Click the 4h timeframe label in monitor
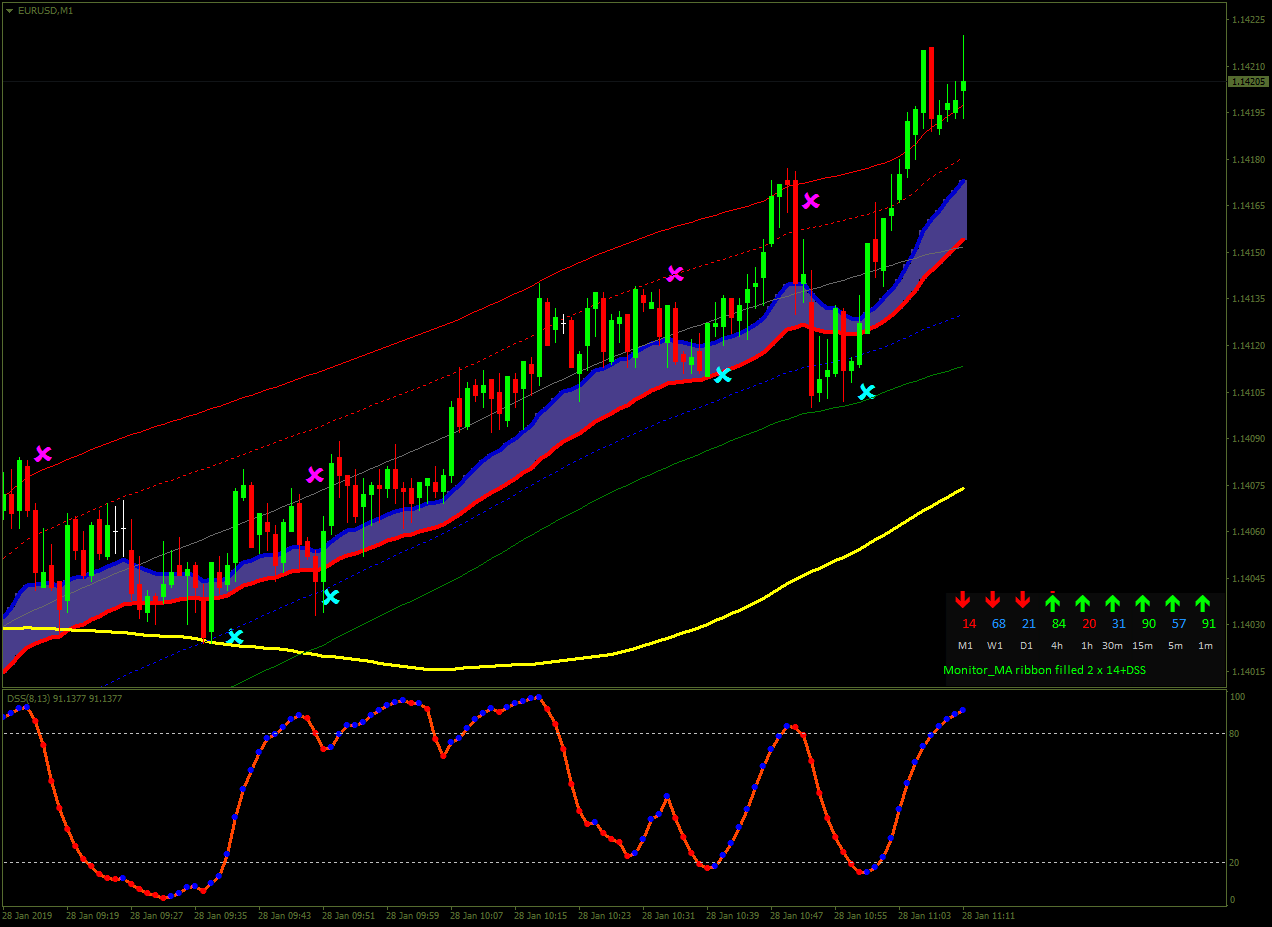 (1057, 646)
